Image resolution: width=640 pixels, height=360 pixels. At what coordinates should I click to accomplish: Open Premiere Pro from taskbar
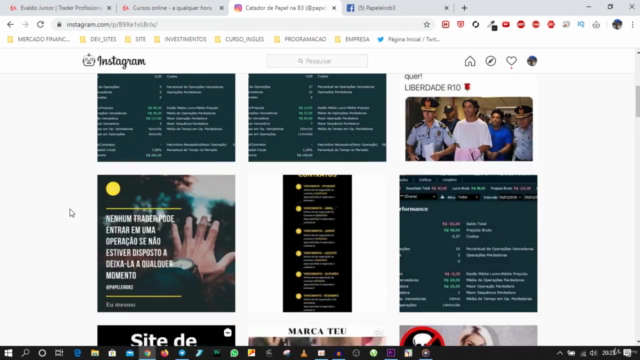pos(391,353)
